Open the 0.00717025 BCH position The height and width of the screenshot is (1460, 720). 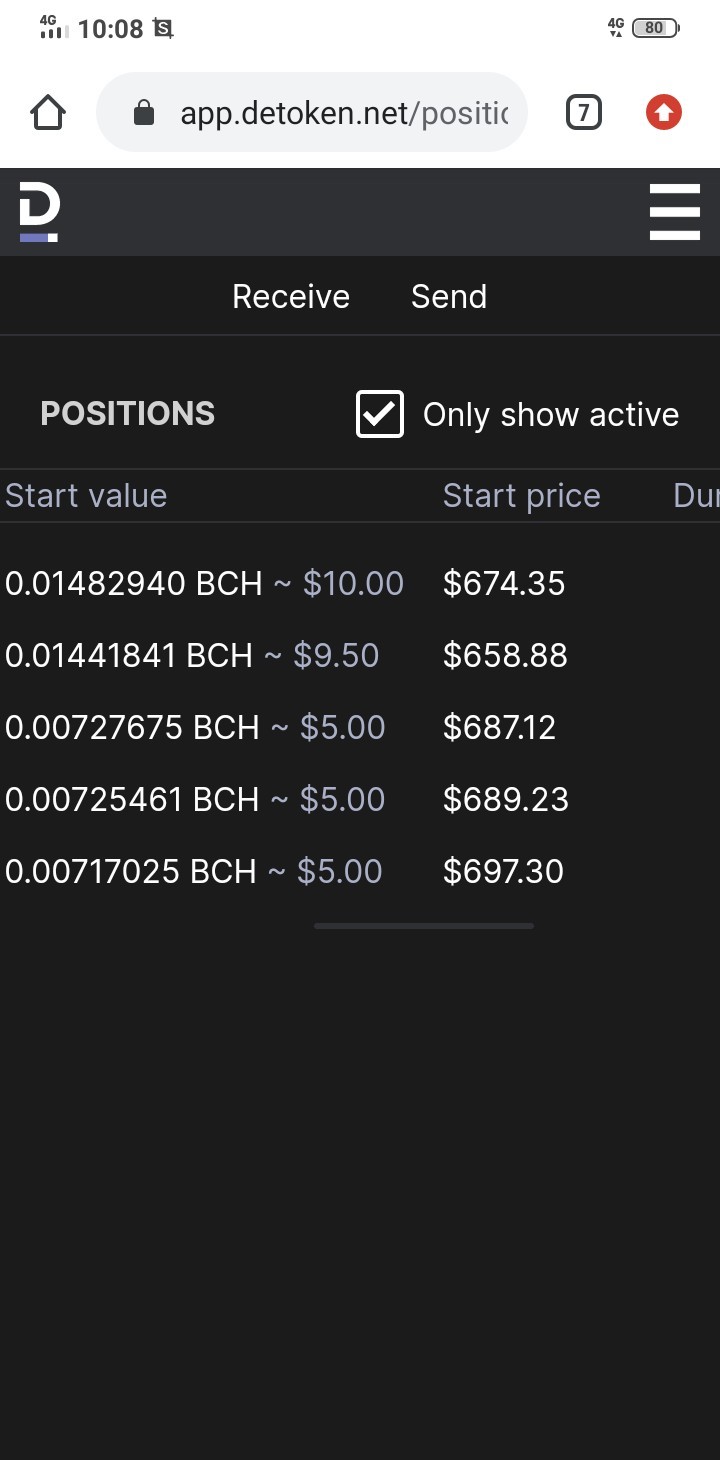[360, 871]
